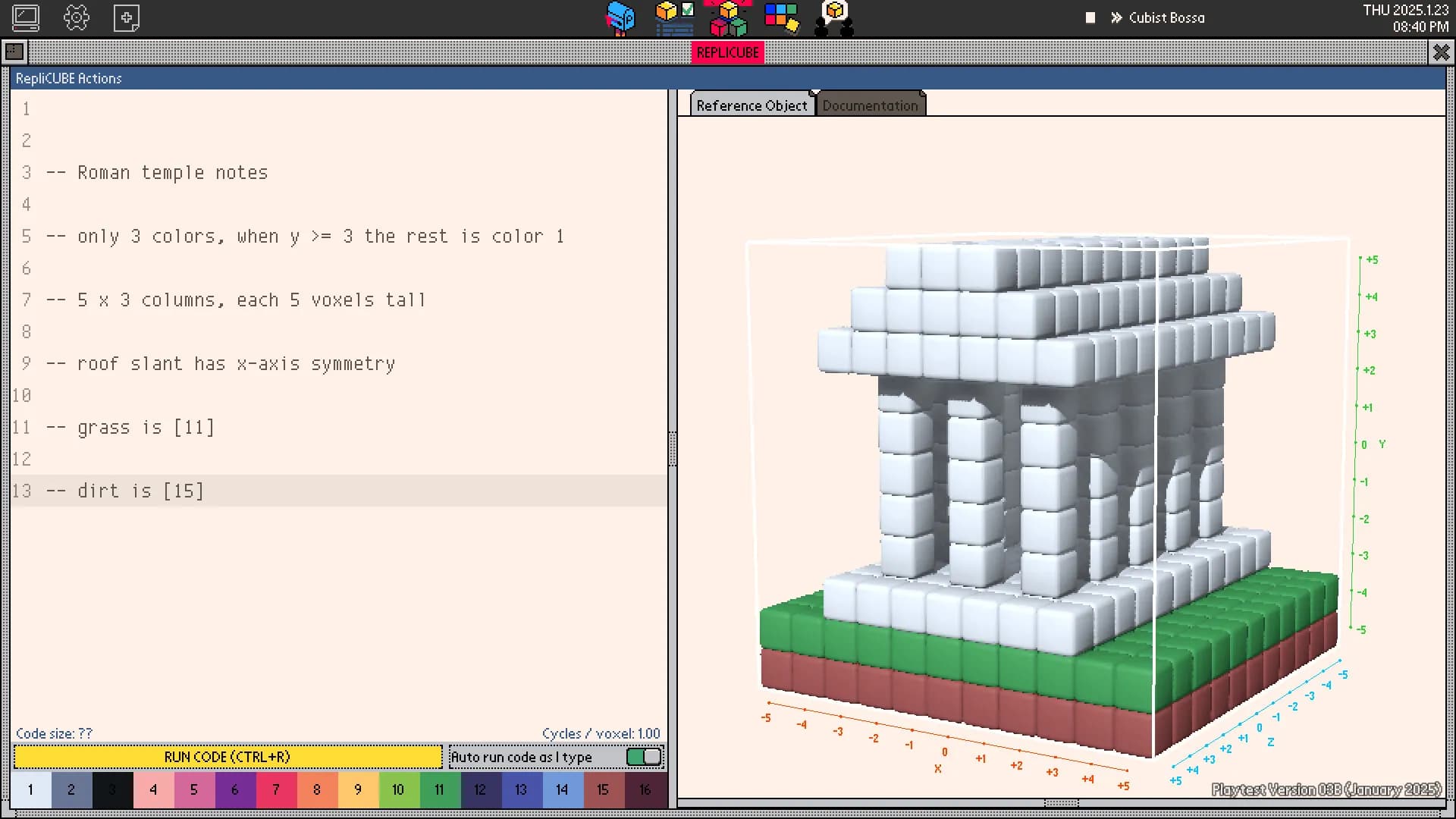Screen dimensions: 1456x819
Task: Enable Auto run code as I type
Action: [x=643, y=756]
